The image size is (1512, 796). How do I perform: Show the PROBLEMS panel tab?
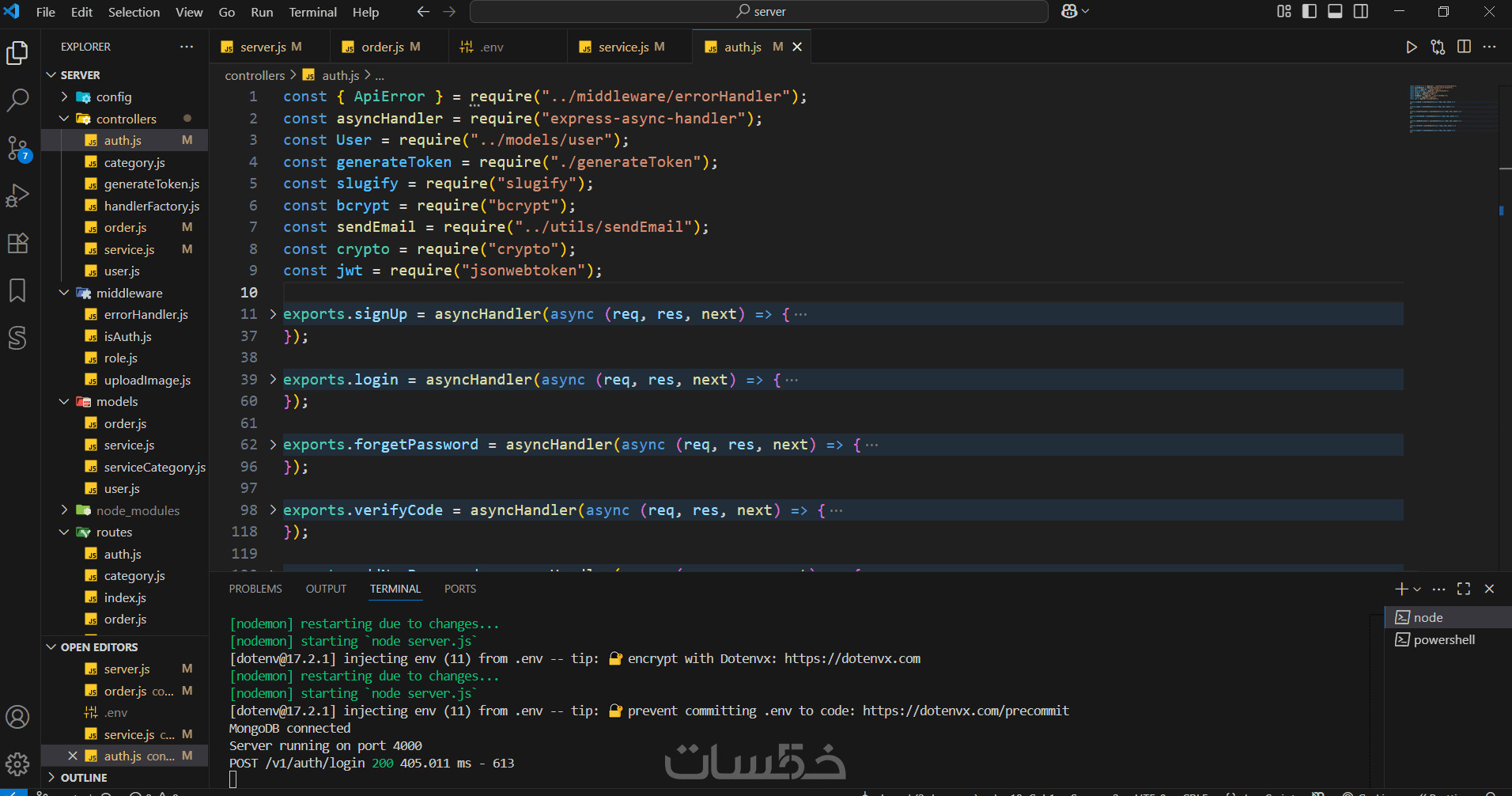tap(255, 589)
